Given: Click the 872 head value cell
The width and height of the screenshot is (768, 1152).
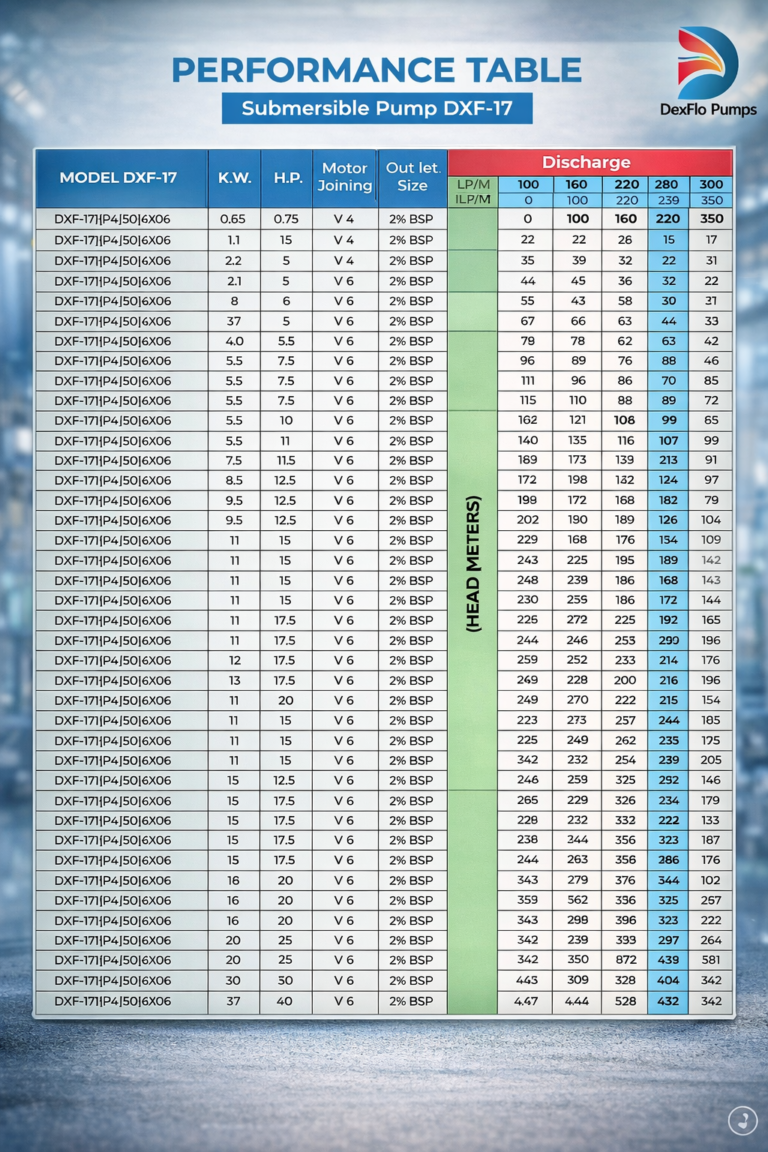Looking at the screenshot, I should pyautogui.click(x=625, y=960).
